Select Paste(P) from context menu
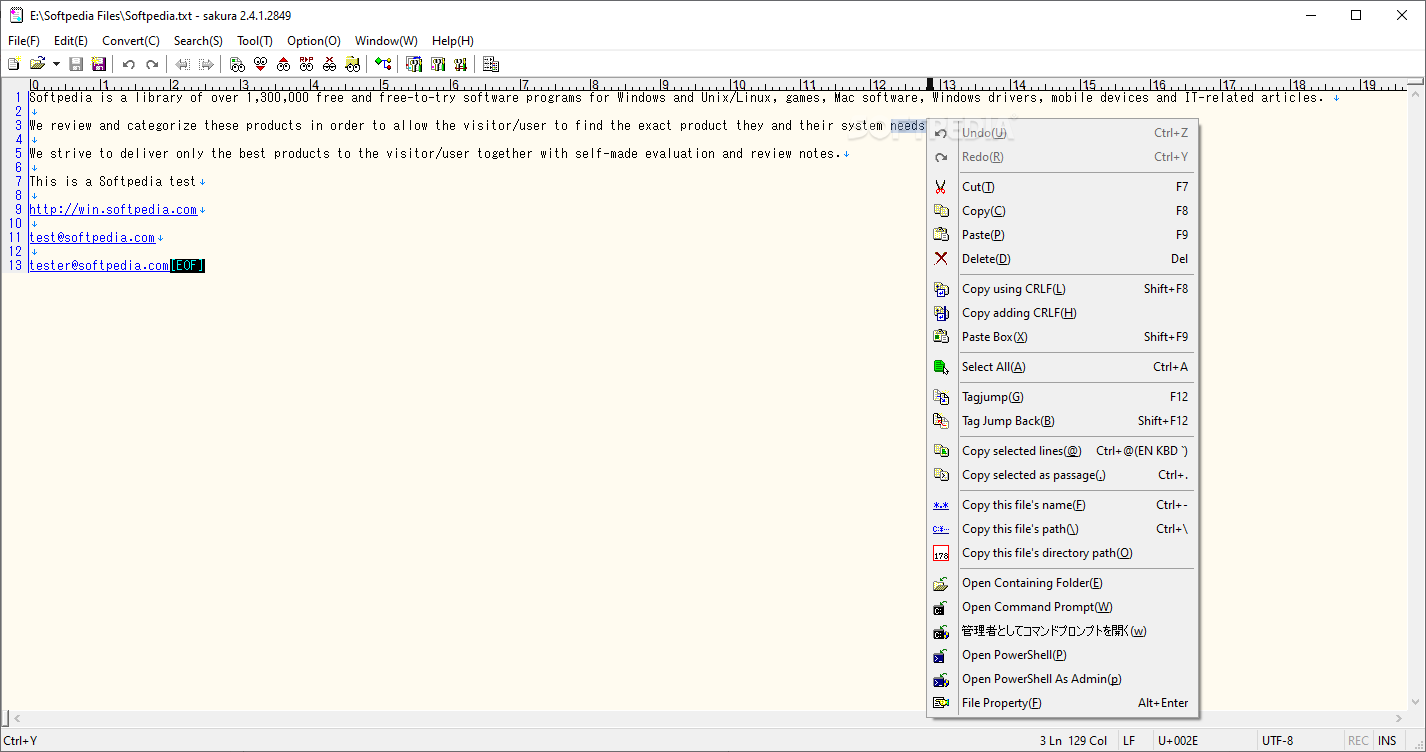The width and height of the screenshot is (1426, 752). pos(1062,235)
